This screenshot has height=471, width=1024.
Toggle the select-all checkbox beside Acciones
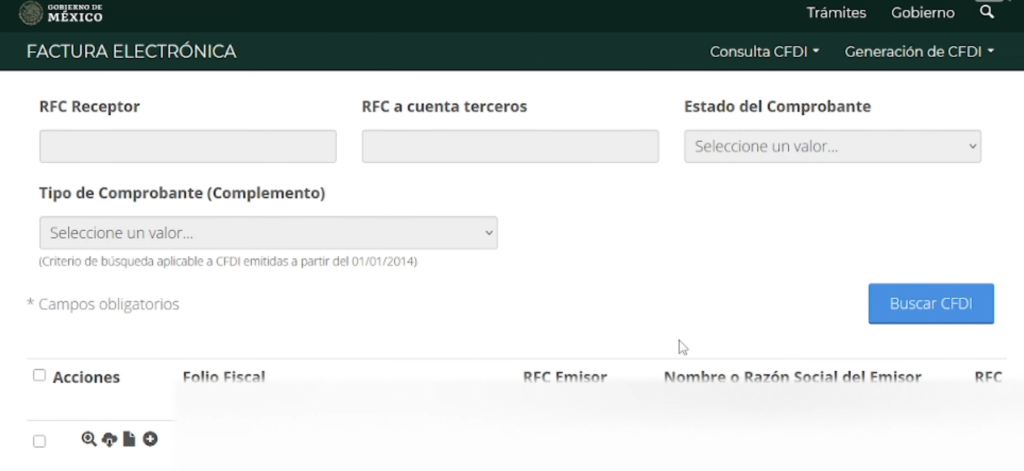click(x=39, y=375)
